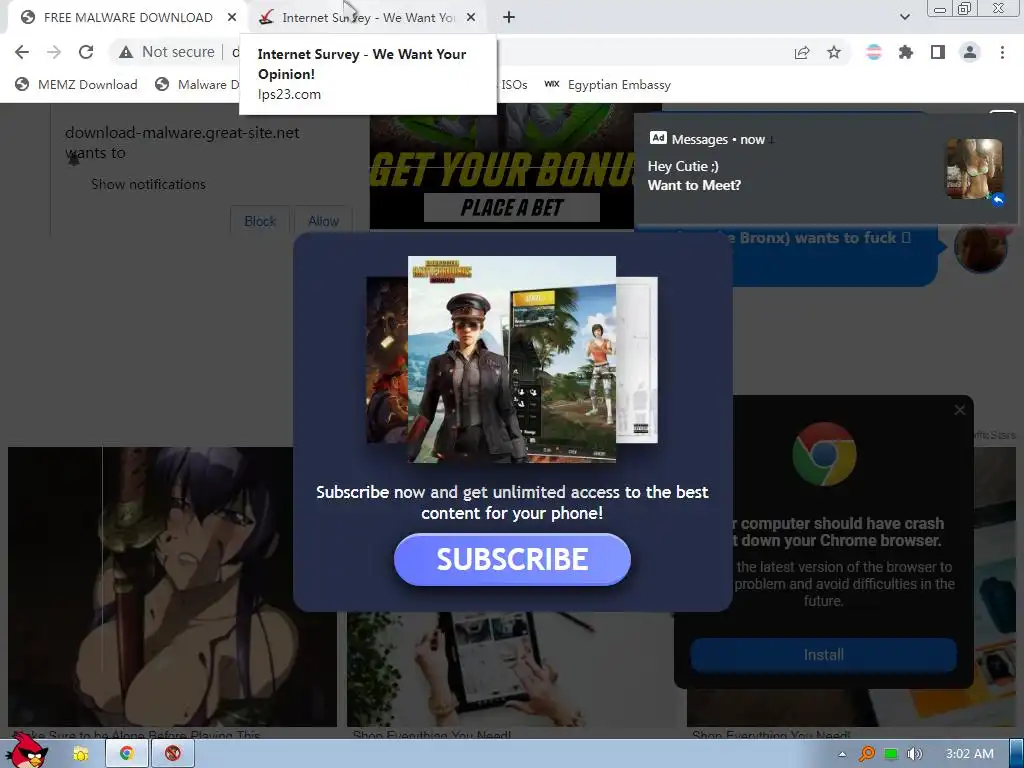Click the GET YOUR BONUS banner

[502, 171]
